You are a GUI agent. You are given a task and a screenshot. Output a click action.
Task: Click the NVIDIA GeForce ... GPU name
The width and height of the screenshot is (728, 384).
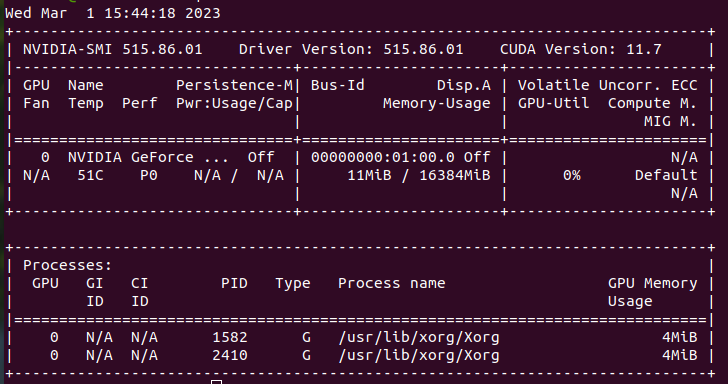pyautogui.click(x=149, y=157)
